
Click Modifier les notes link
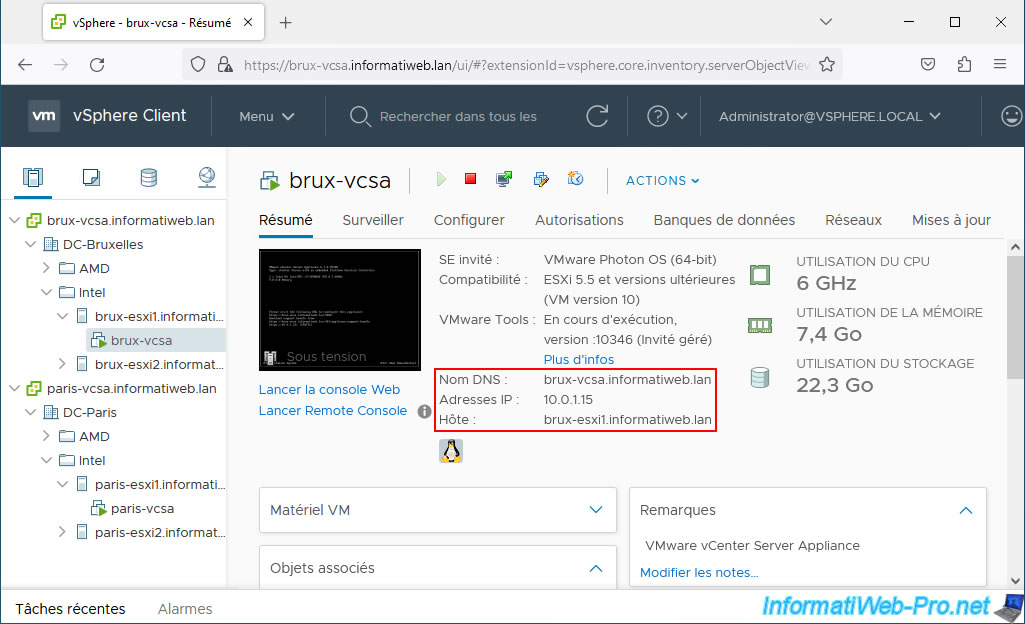pos(699,572)
